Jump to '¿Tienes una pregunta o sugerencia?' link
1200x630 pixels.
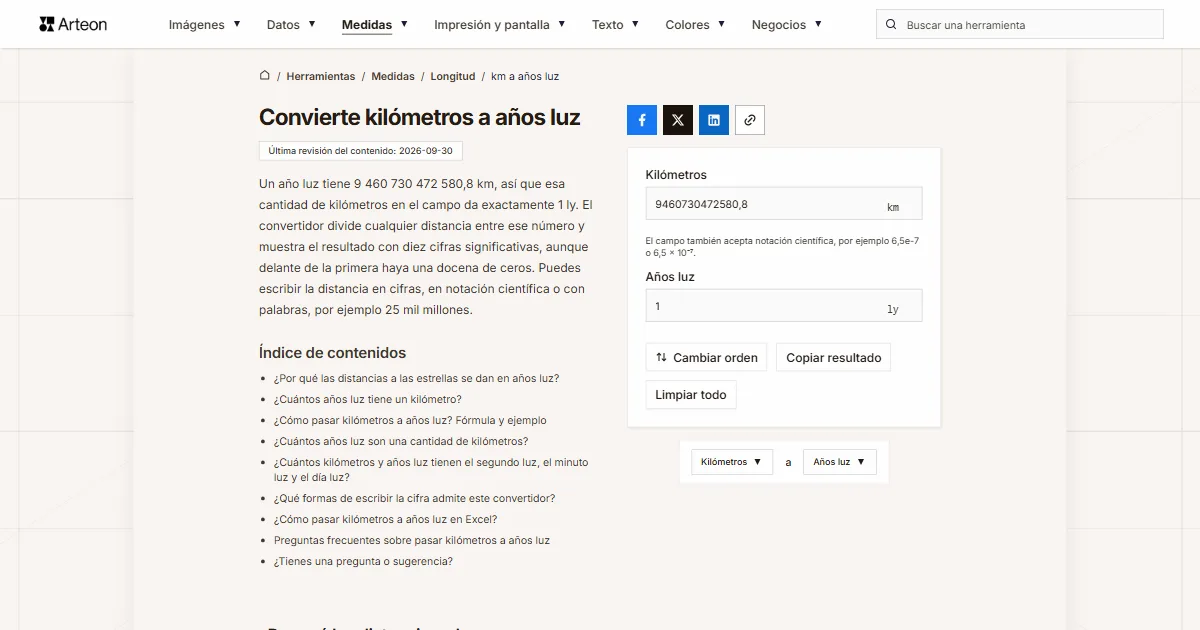coord(363,562)
